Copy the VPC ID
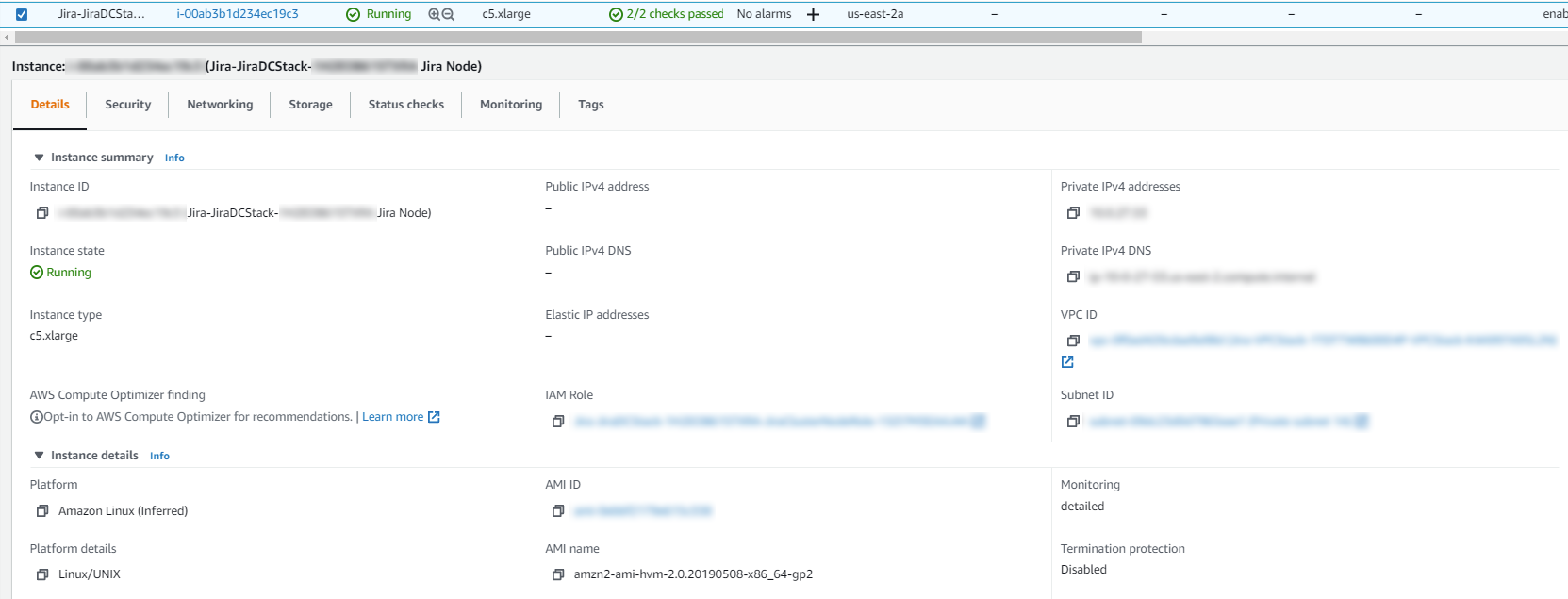The image size is (1568, 599). 1073,341
